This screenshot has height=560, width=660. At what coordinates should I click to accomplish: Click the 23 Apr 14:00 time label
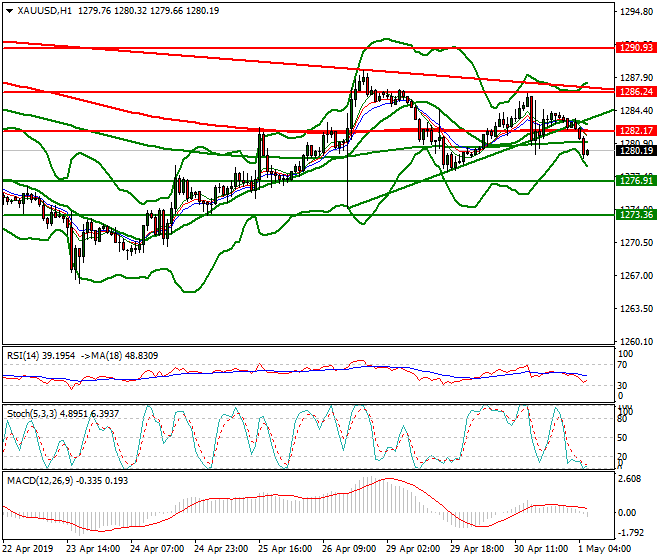click(93, 549)
